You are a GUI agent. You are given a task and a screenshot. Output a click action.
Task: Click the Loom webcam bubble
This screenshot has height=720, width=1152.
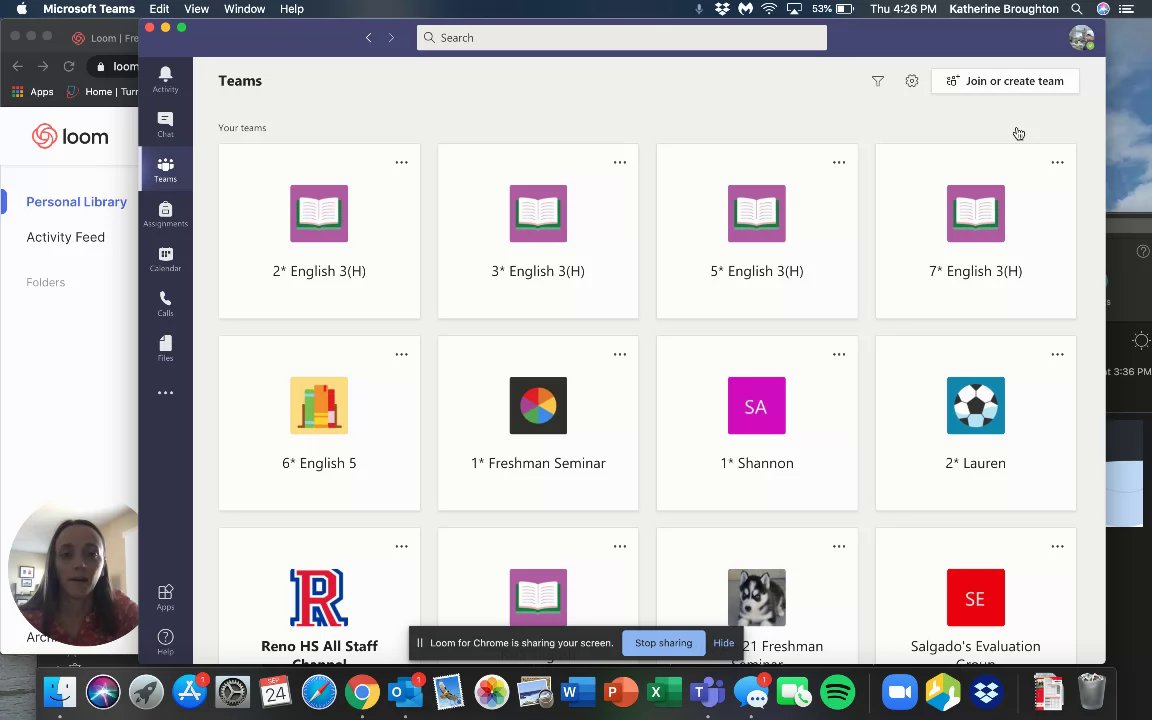click(x=73, y=573)
